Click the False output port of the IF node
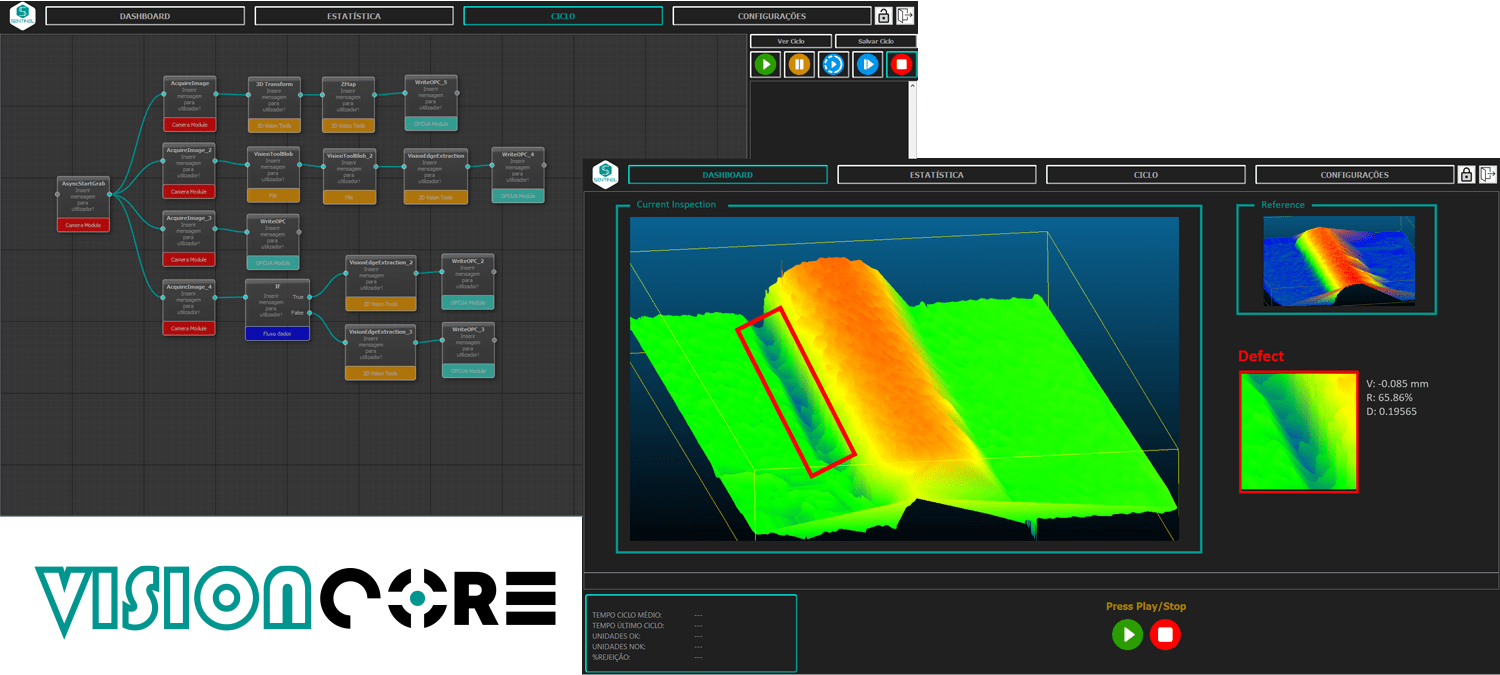Screen dimensions: 1500x675 pos(311,313)
